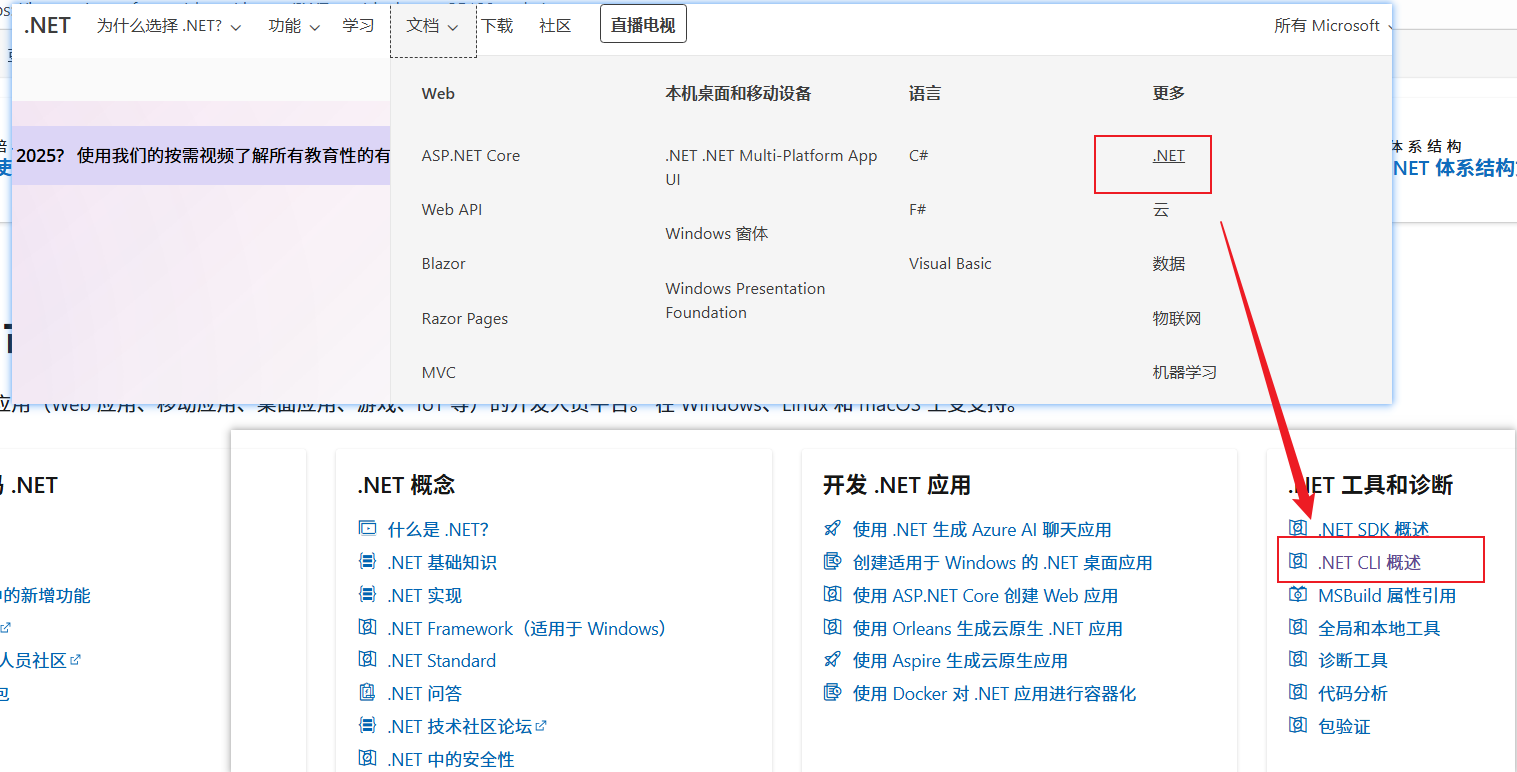Open 使用 .NET 生成 Azure AI 聊天应用
The height and width of the screenshot is (772, 1517).
tap(982, 530)
